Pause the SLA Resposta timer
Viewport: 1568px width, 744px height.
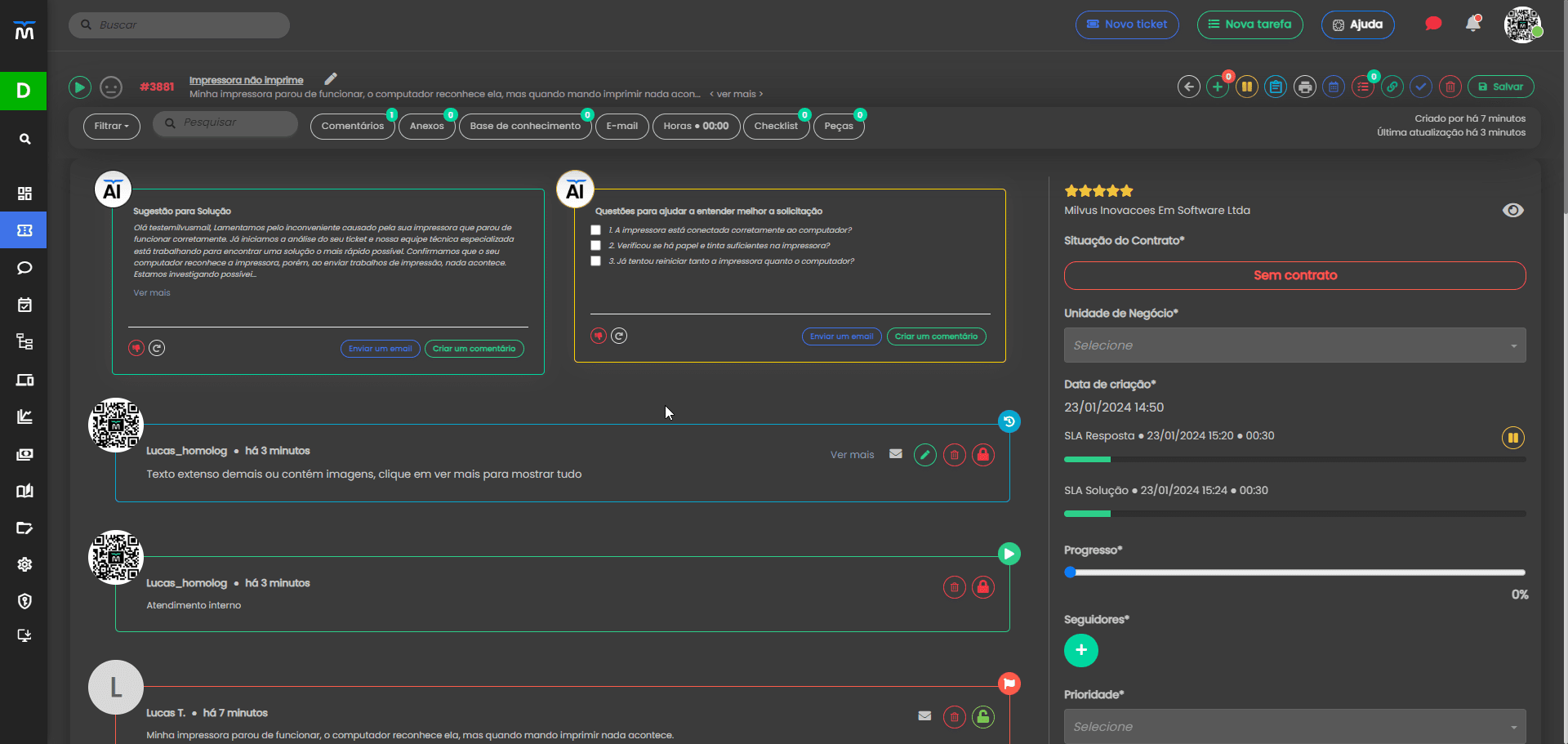pyautogui.click(x=1513, y=438)
